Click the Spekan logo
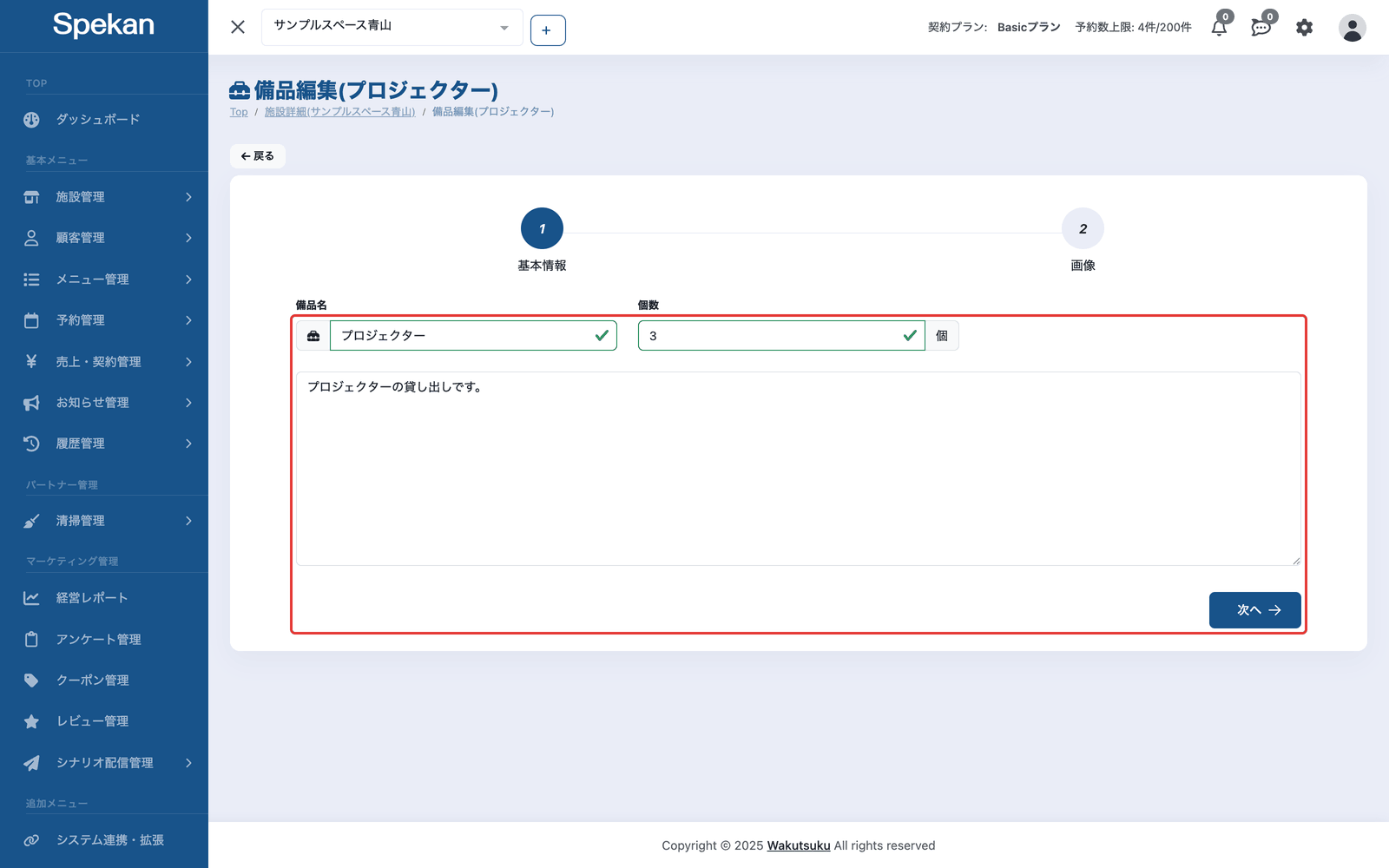This screenshot has height=868, width=1389. (103, 24)
